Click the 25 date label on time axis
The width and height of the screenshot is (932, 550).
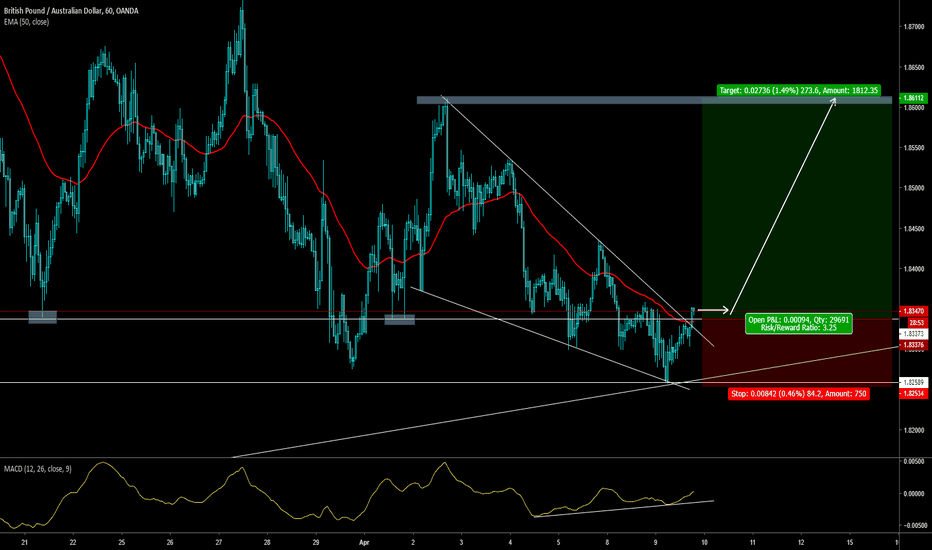(x=121, y=542)
